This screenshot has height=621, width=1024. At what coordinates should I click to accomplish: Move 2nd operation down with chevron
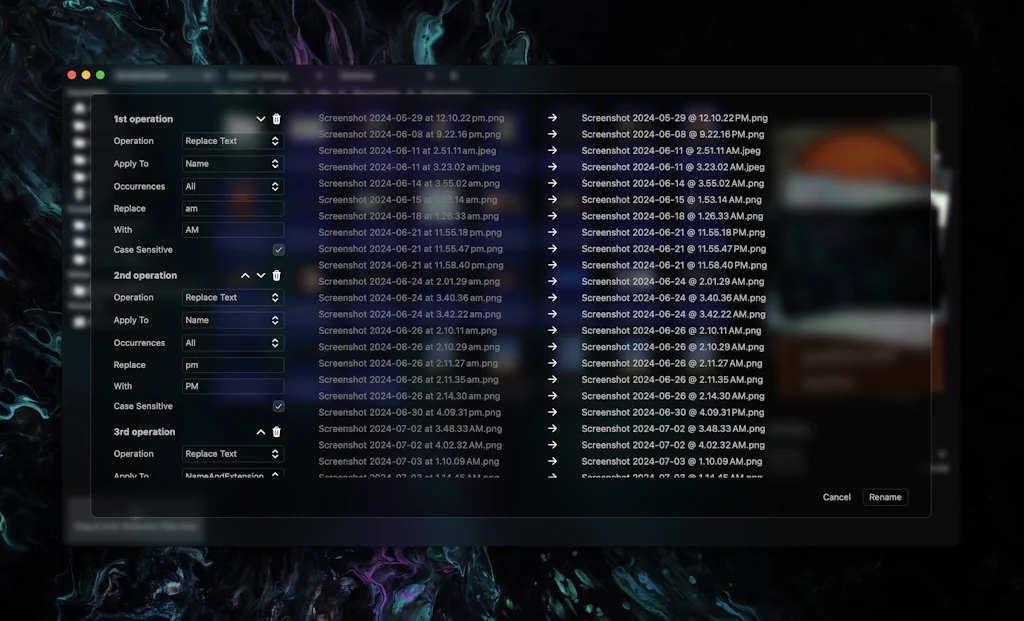click(261, 276)
